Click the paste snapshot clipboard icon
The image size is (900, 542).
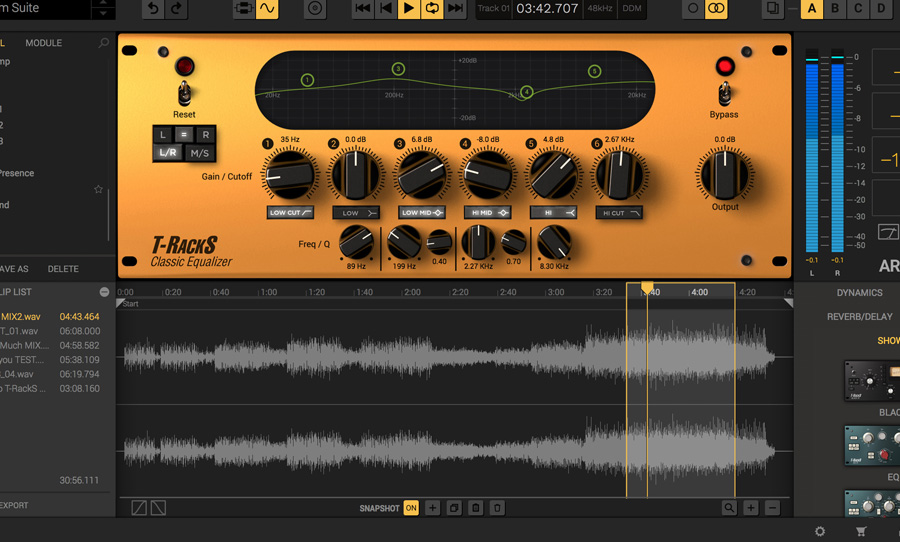click(x=476, y=508)
